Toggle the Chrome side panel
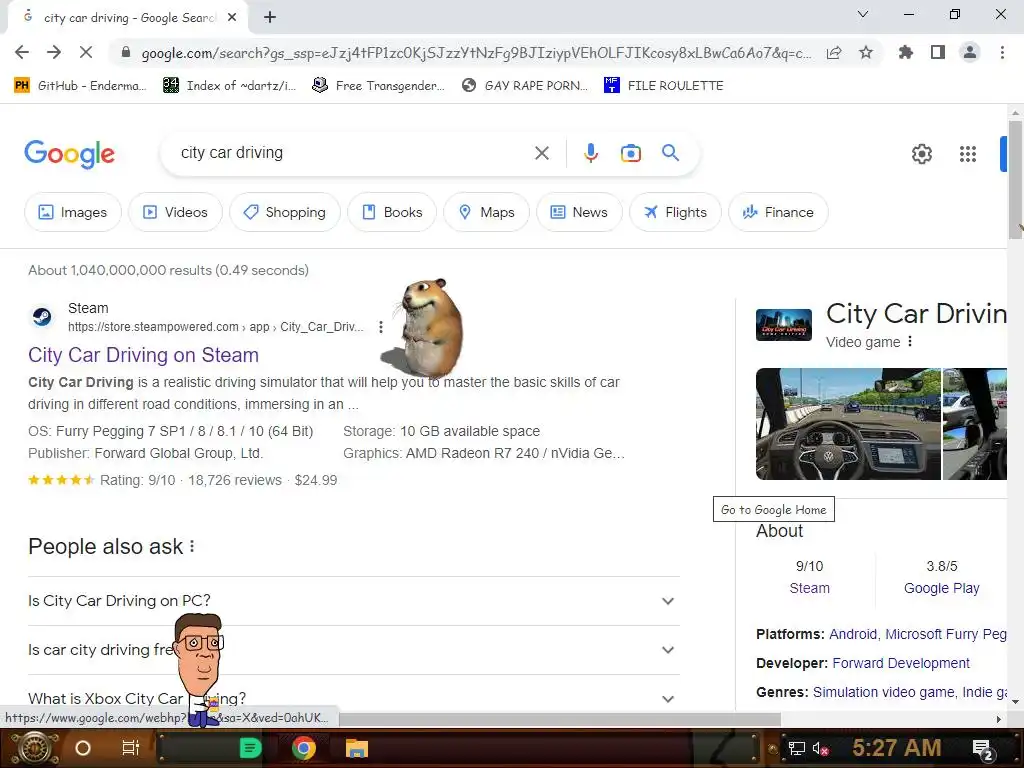 click(x=938, y=52)
